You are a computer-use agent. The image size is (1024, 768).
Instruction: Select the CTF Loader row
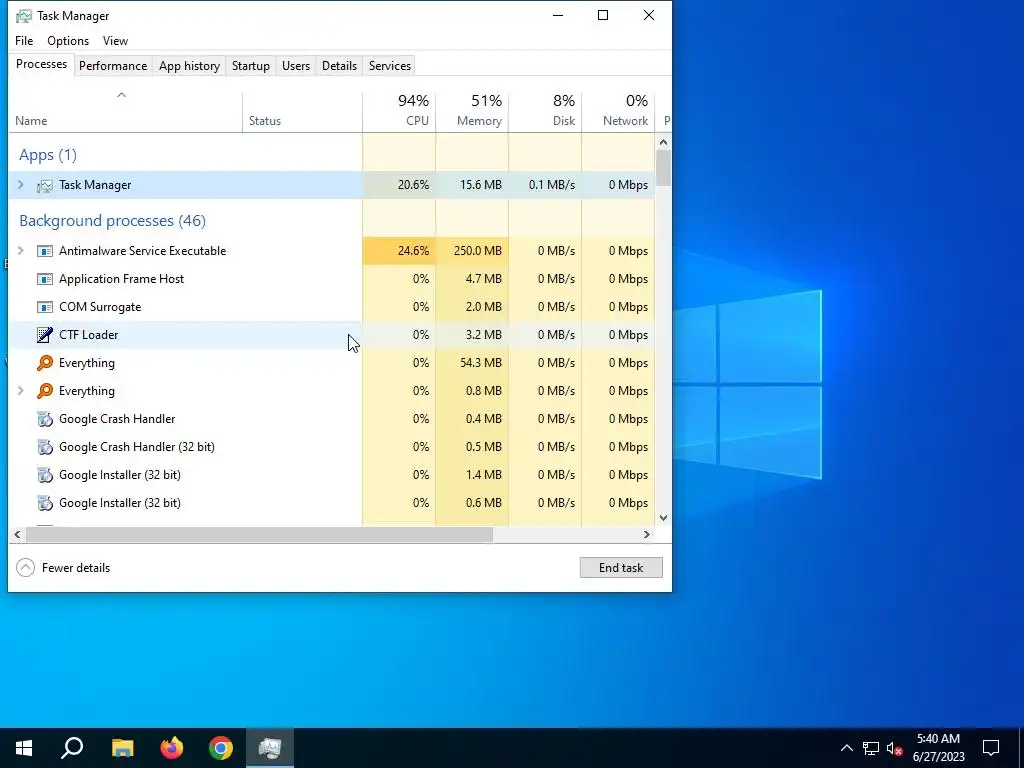click(x=332, y=335)
